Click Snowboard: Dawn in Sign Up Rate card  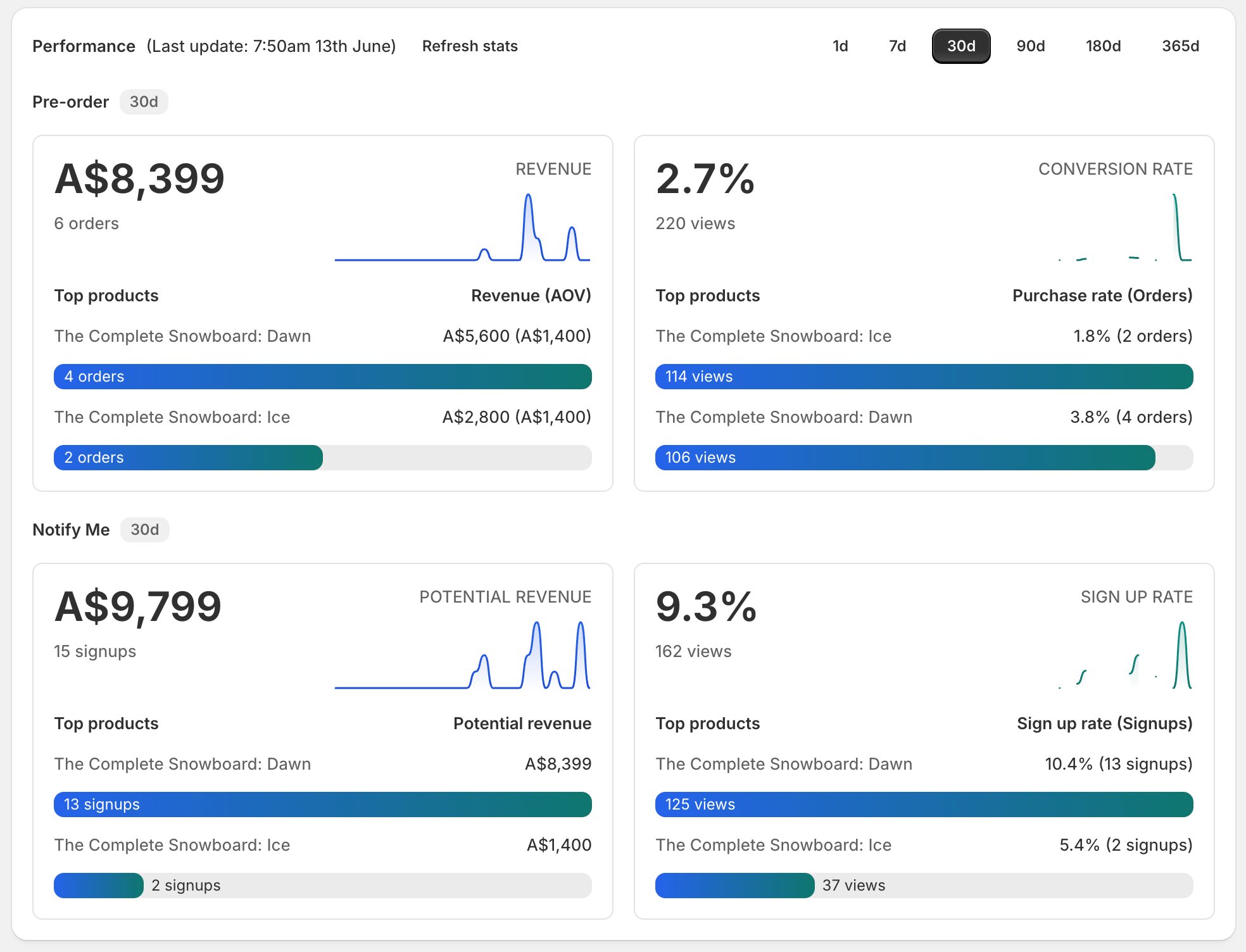click(784, 764)
